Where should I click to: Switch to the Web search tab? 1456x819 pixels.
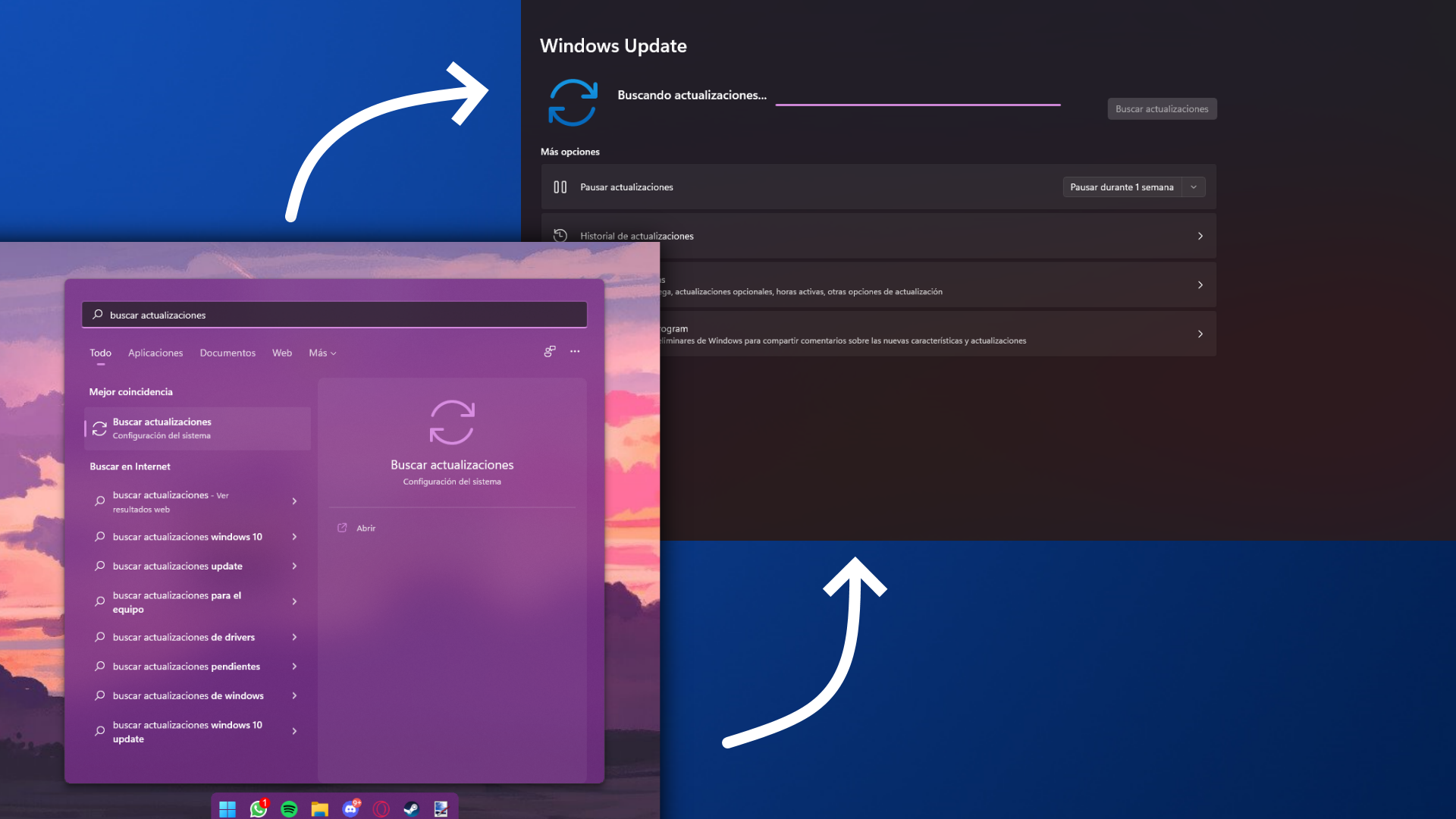282,353
